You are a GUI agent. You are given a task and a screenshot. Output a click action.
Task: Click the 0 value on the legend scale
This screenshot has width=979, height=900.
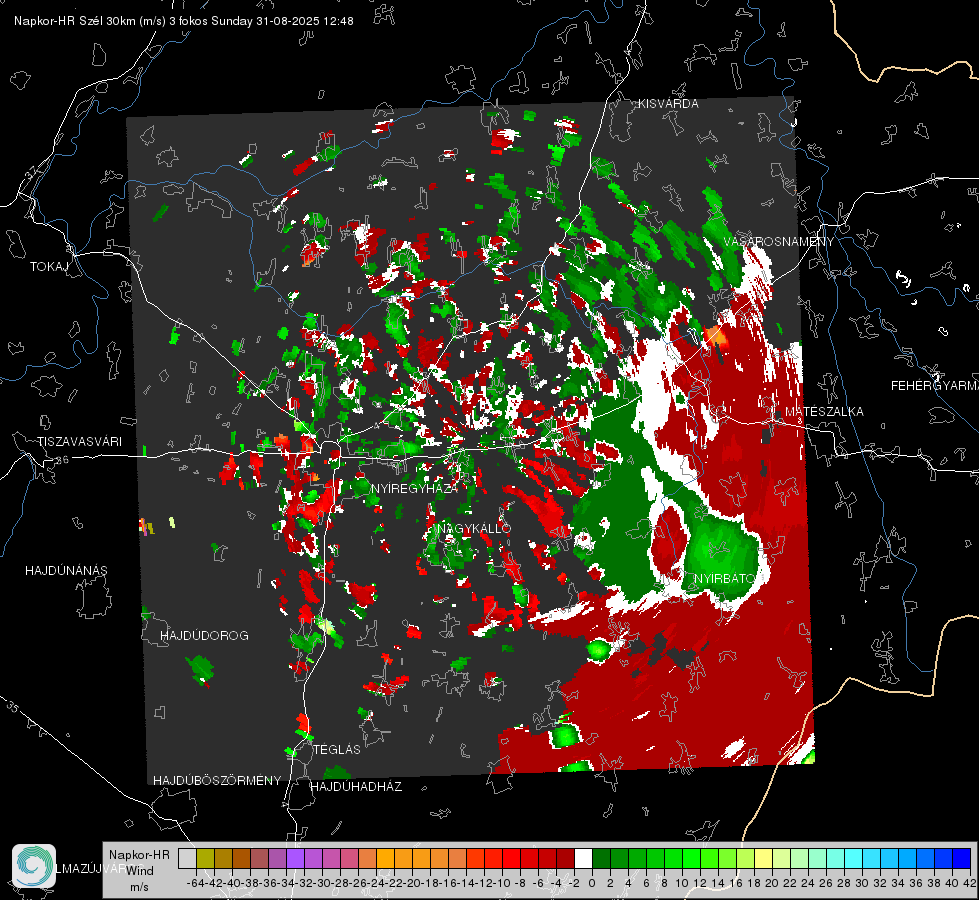592,883
